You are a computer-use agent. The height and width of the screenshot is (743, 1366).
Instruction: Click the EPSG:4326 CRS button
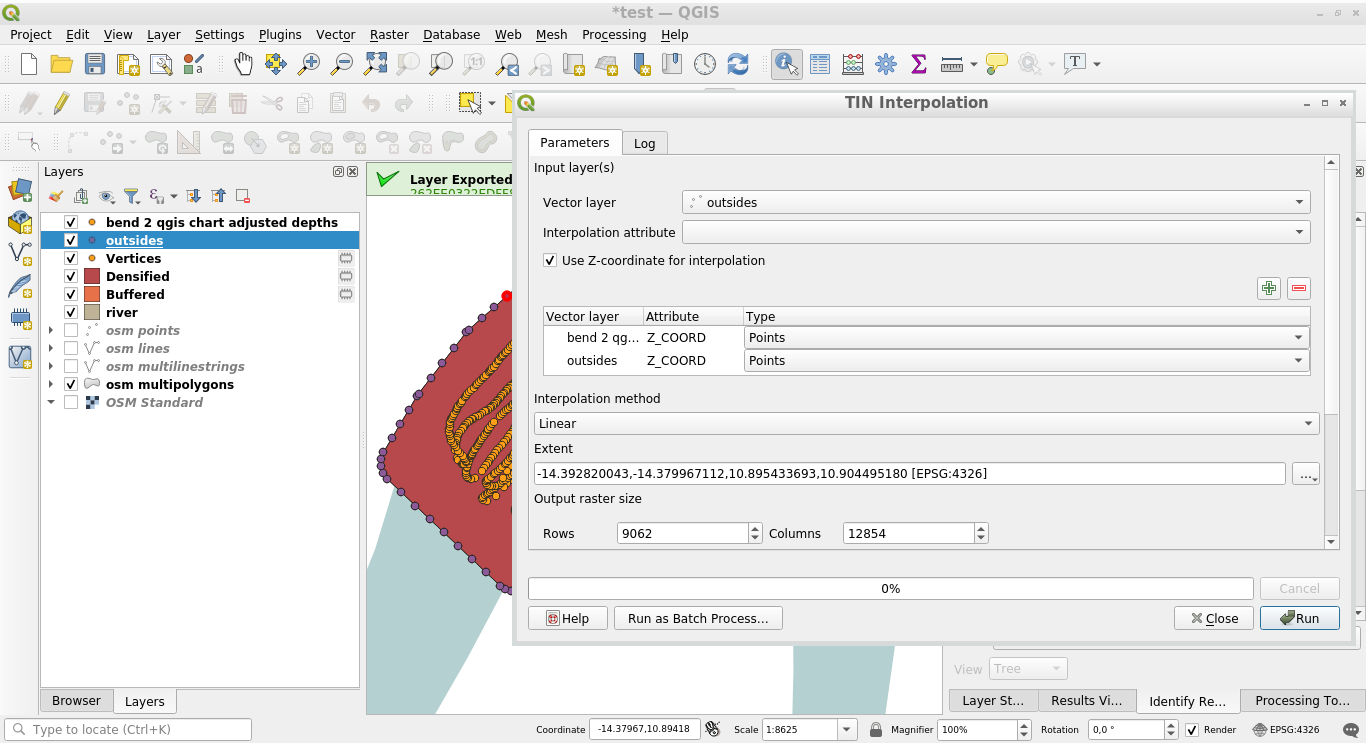pyautogui.click(x=1287, y=730)
